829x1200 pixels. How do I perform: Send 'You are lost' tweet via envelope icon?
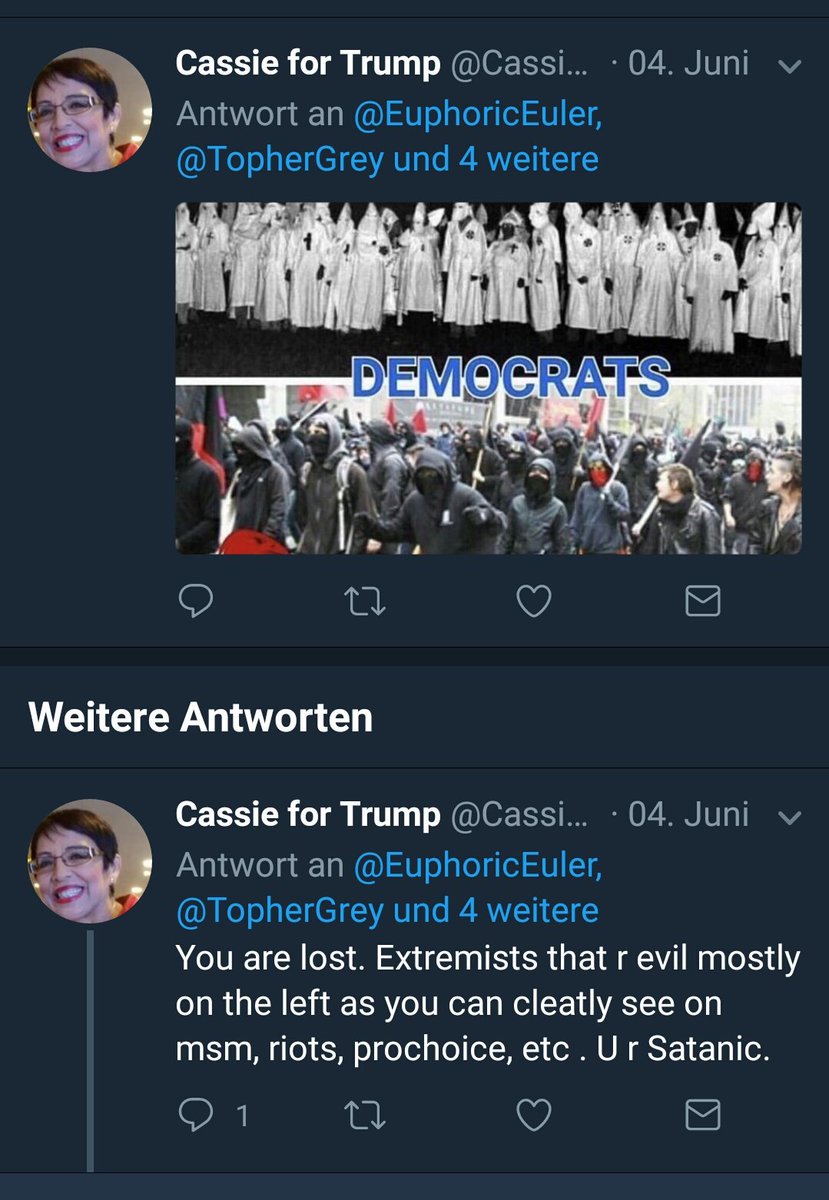point(702,1116)
